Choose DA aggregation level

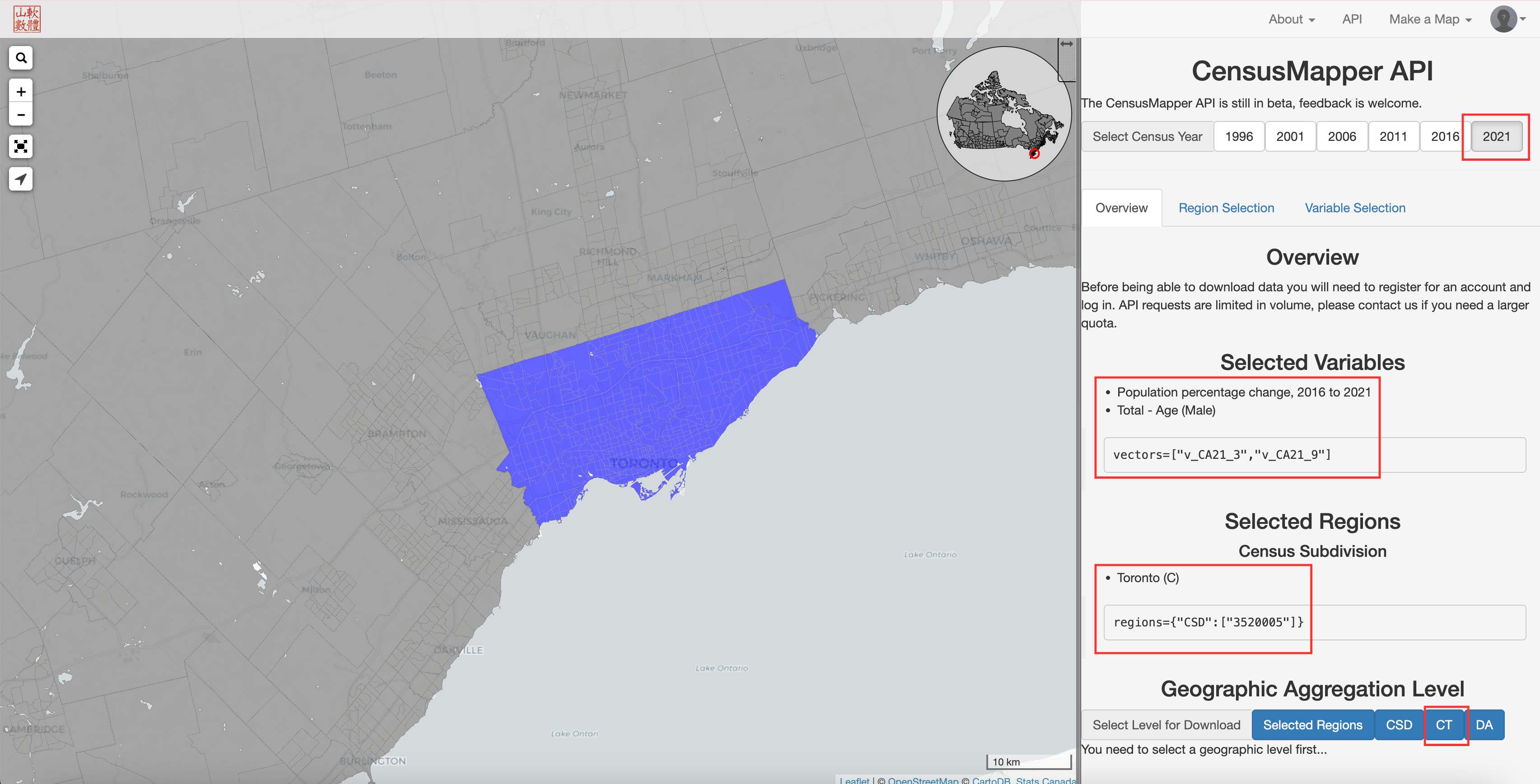tap(1484, 725)
